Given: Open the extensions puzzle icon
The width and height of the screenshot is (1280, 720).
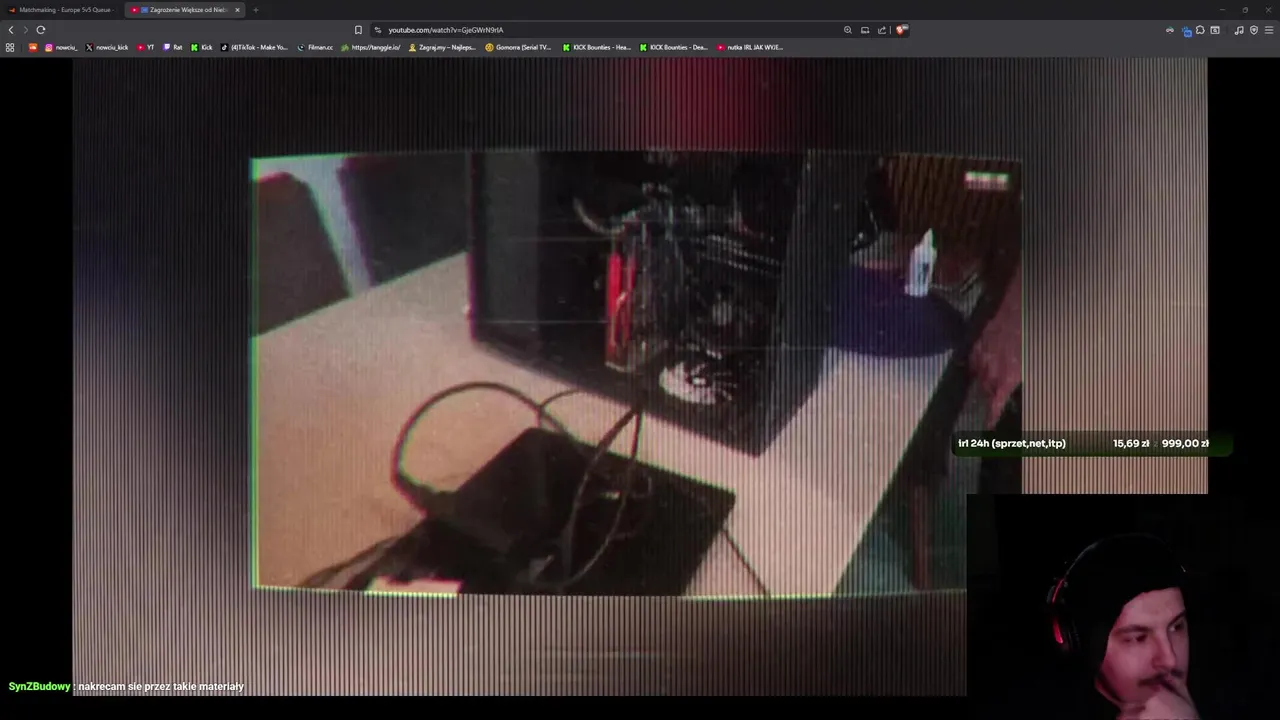Looking at the screenshot, I should tap(1200, 30).
